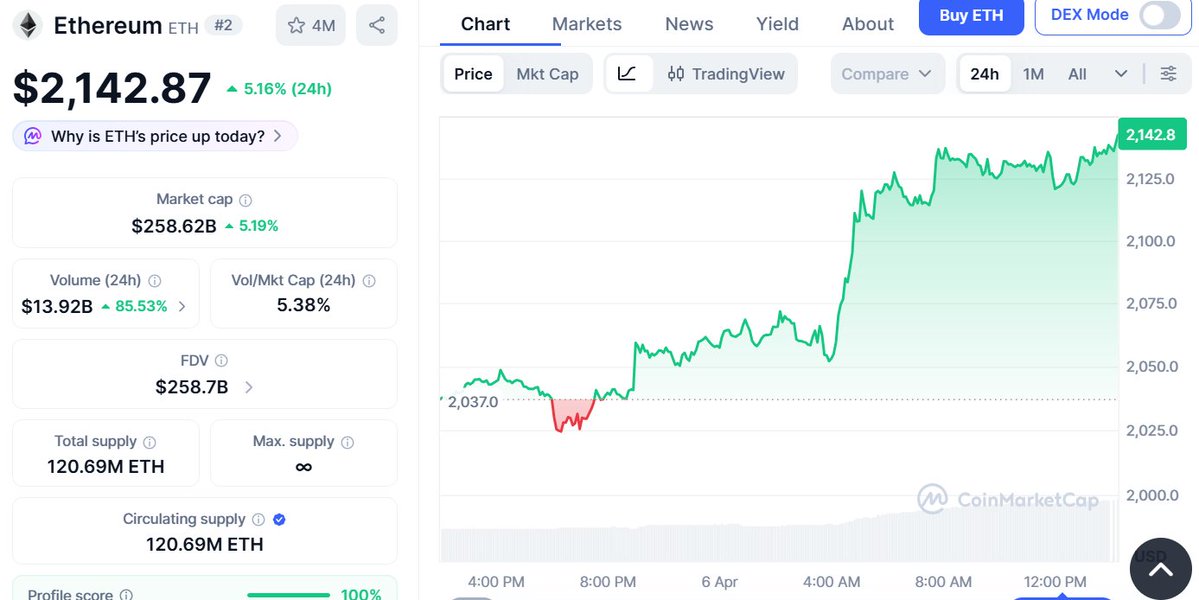Switch to TradingView candlestick chart
Viewport: 1199px width, 600px height.
726,74
